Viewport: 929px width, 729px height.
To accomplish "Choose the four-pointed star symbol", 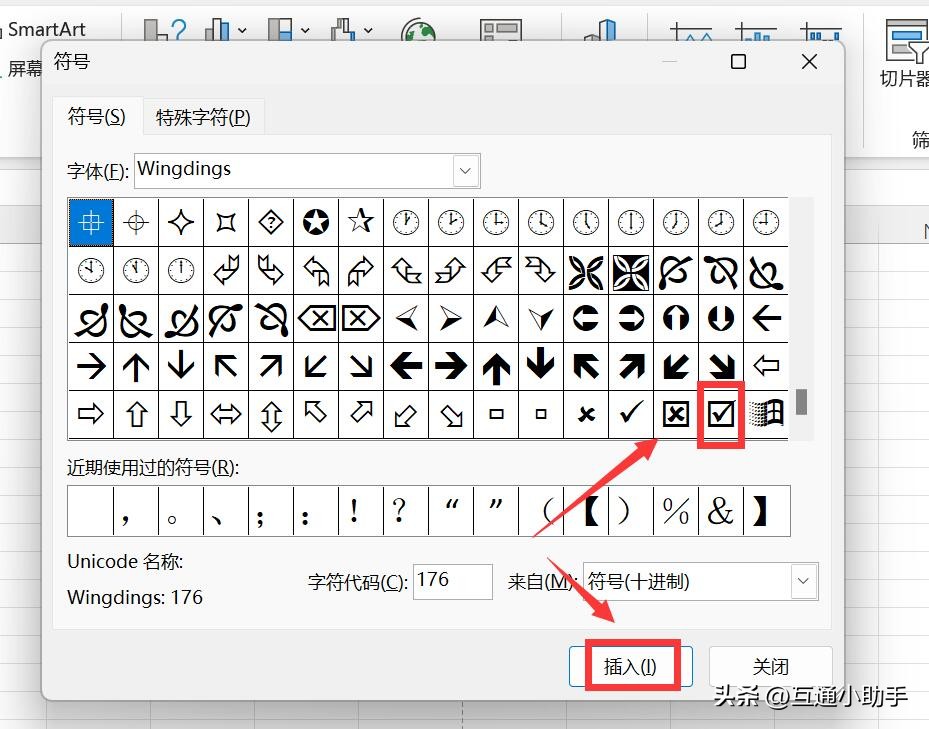I will [181, 222].
